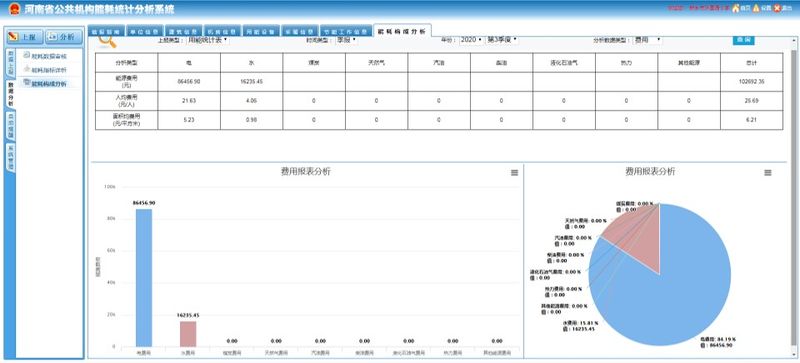This screenshot has height=363, width=800.
Task: Click the red X exit (退出) icon
Action: coord(777,8)
